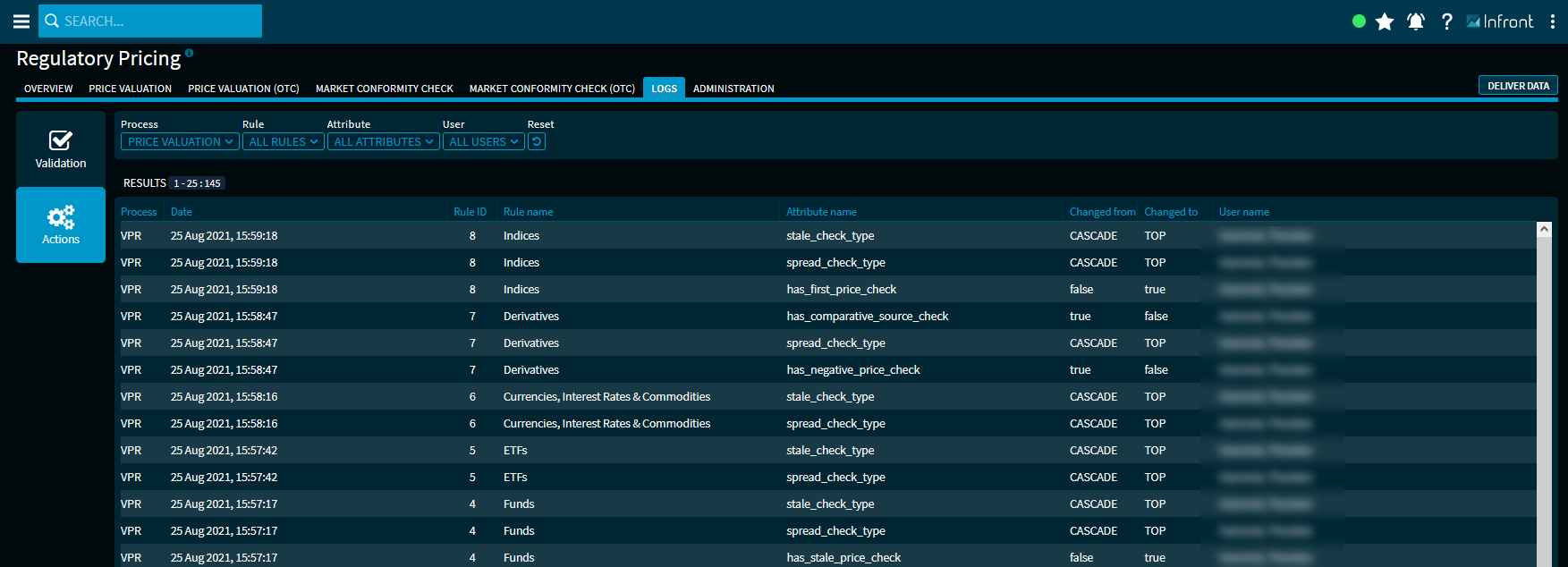Click the first Derivatives rule name

531,316
